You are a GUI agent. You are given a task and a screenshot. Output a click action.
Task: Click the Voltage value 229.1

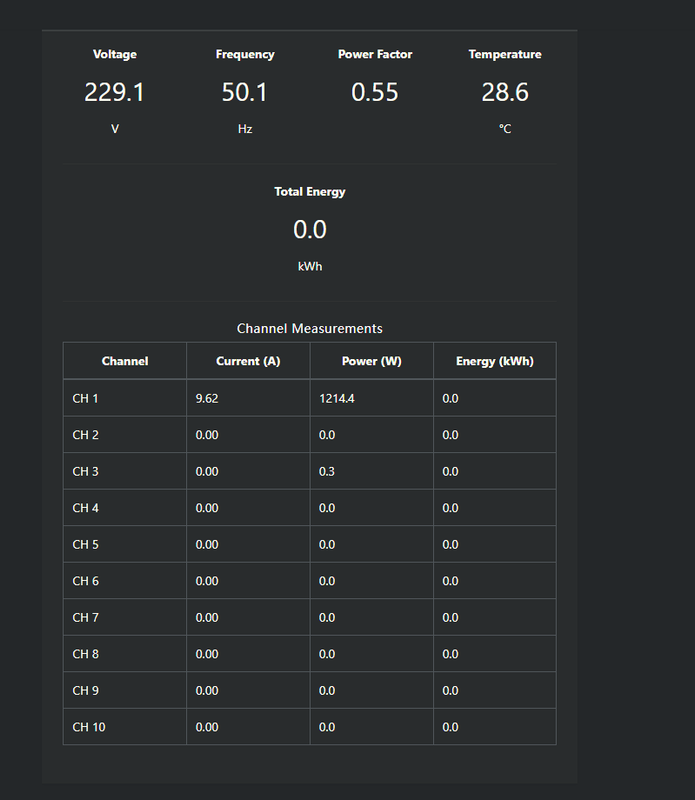tap(115, 92)
